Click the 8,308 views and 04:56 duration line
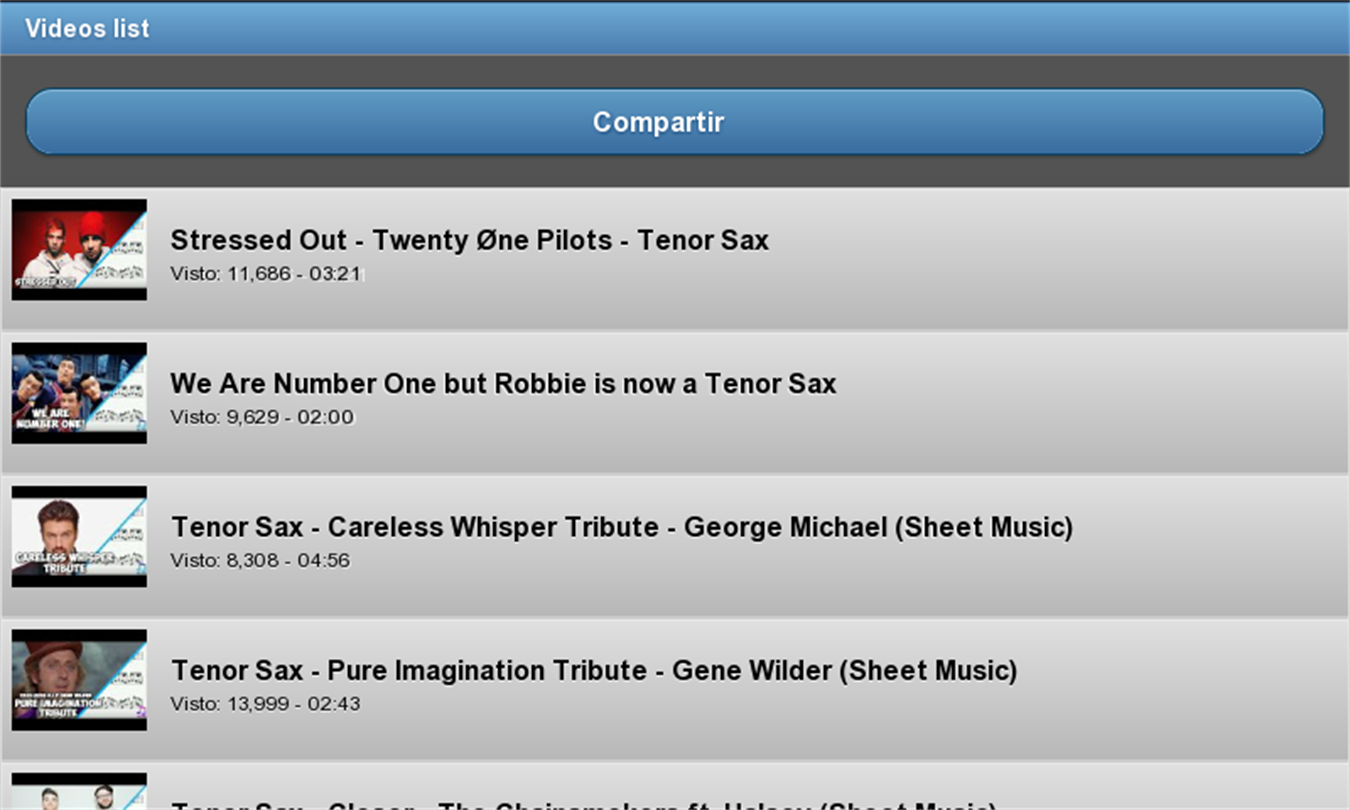1350x810 pixels. [260, 560]
